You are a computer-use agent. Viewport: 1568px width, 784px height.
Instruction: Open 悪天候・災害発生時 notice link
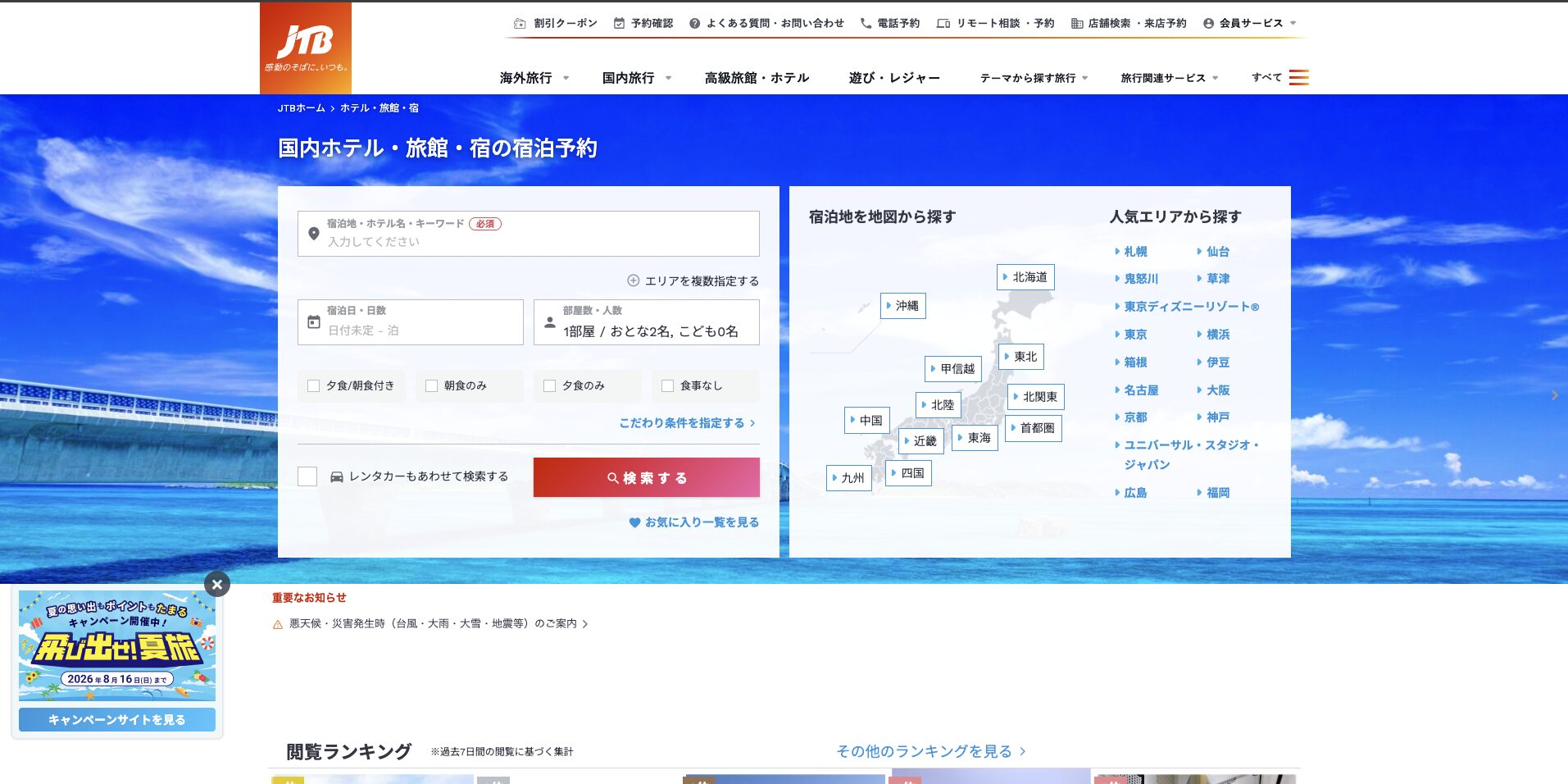pyautogui.click(x=432, y=624)
